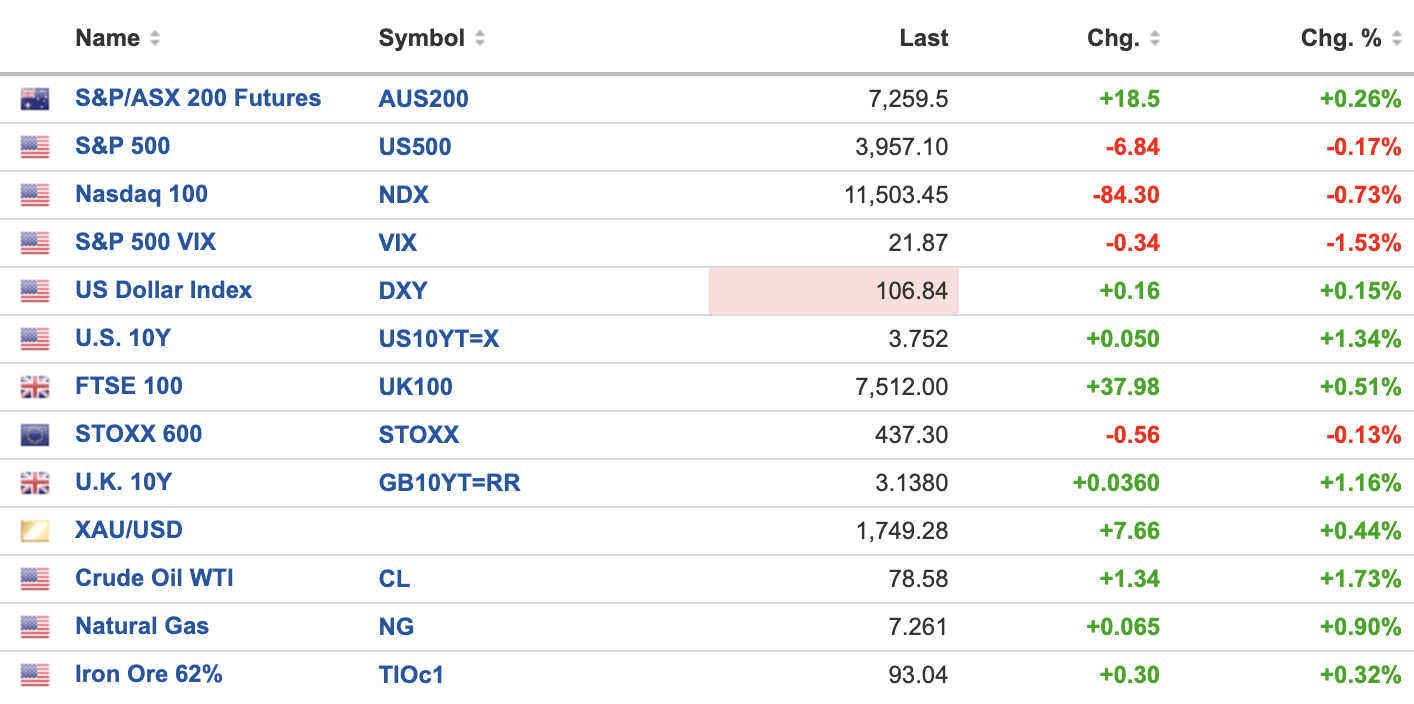The height and width of the screenshot is (704, 1414).
Task: Click the Australian flag icon beside S&P/ASX 200
Action: 35,99
